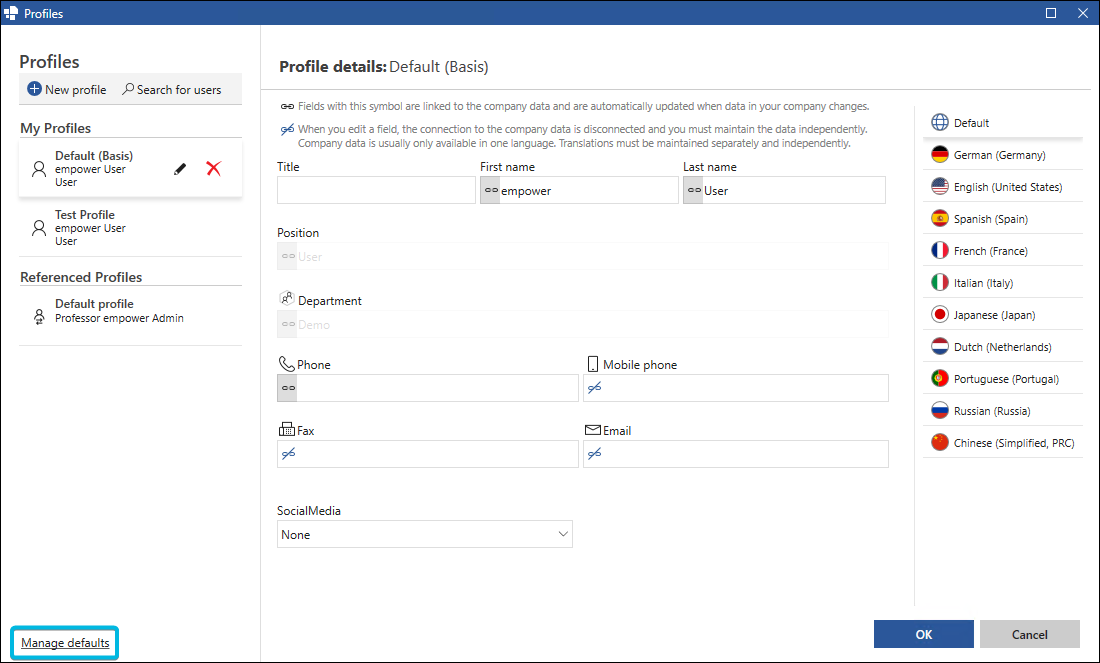The image size is (1100, 663).
Task: Click the Cancel button
Action: tap(1029, 634)
